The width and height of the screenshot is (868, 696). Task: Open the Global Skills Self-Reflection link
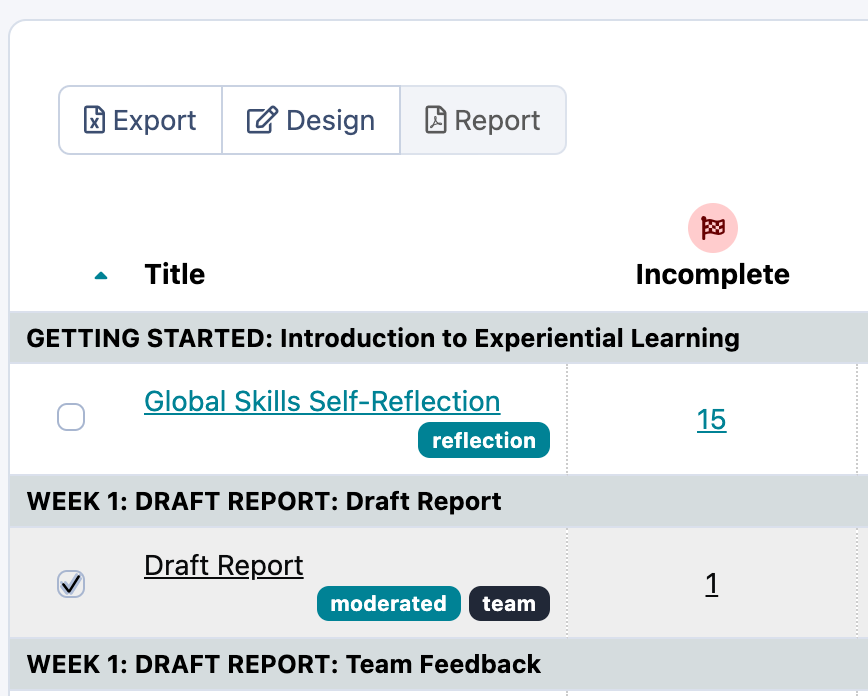(322, 402)
